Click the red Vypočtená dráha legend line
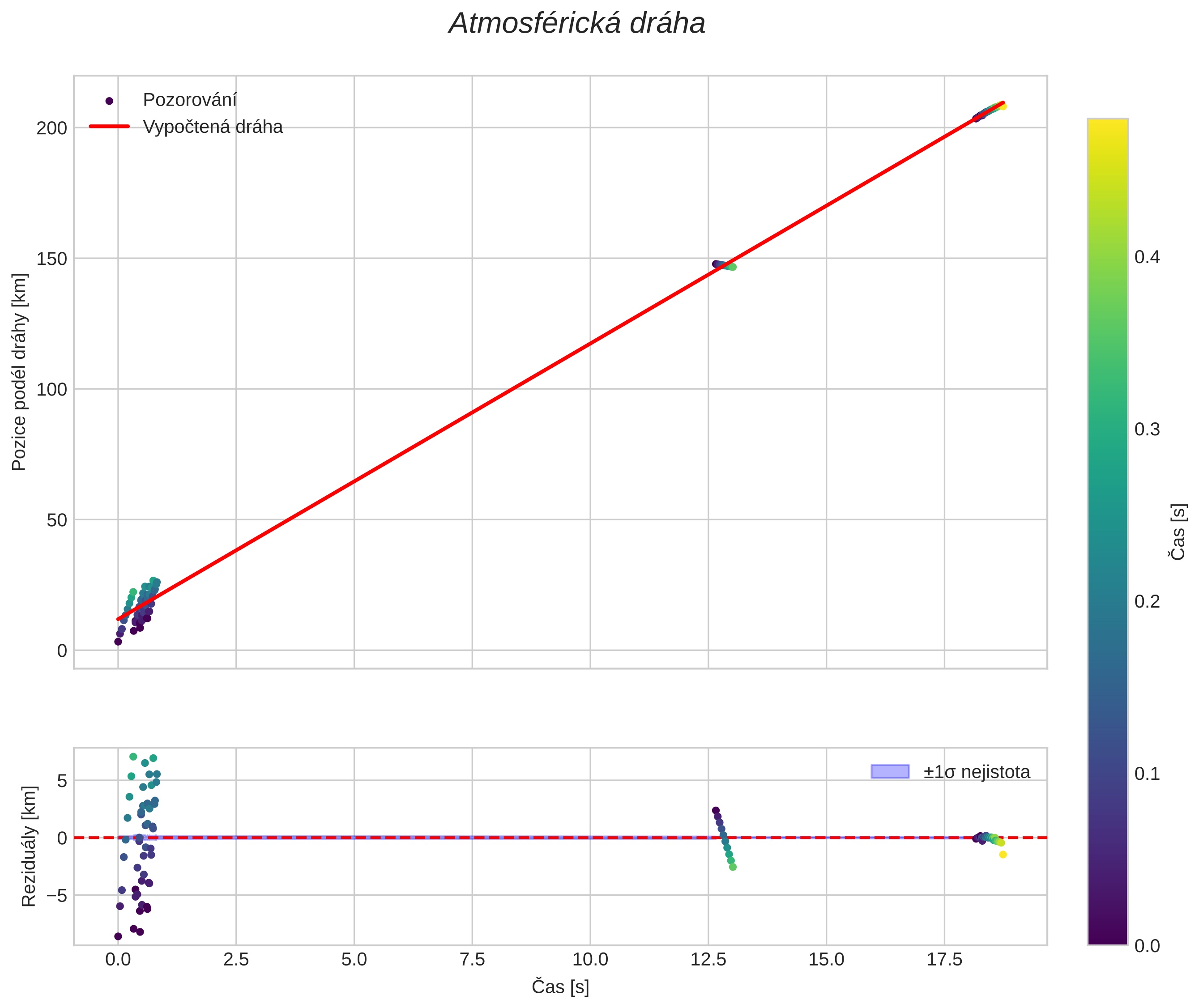This screenshot has height=1008, width=1199. pos(109,126)
